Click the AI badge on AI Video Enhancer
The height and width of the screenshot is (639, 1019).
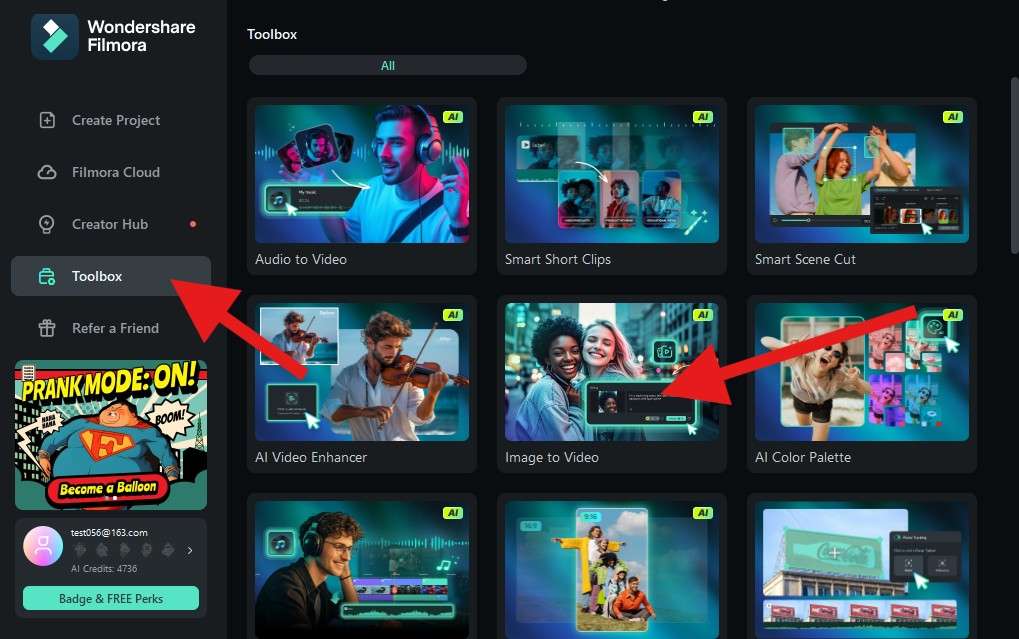pyautogui.click(x=452, y=315)
